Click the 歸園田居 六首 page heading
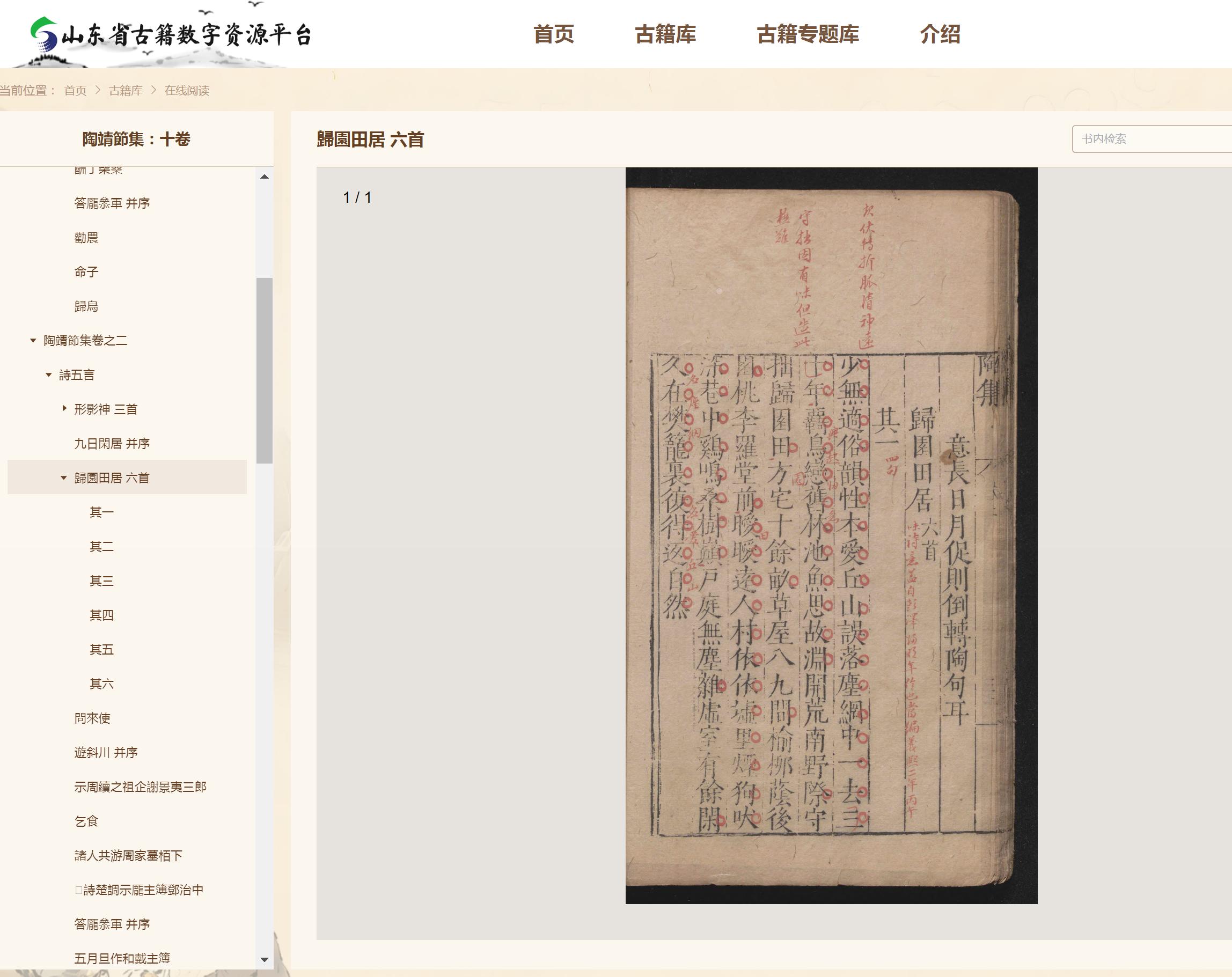The width and height of the screenshot is (1232, 977). 370,139
